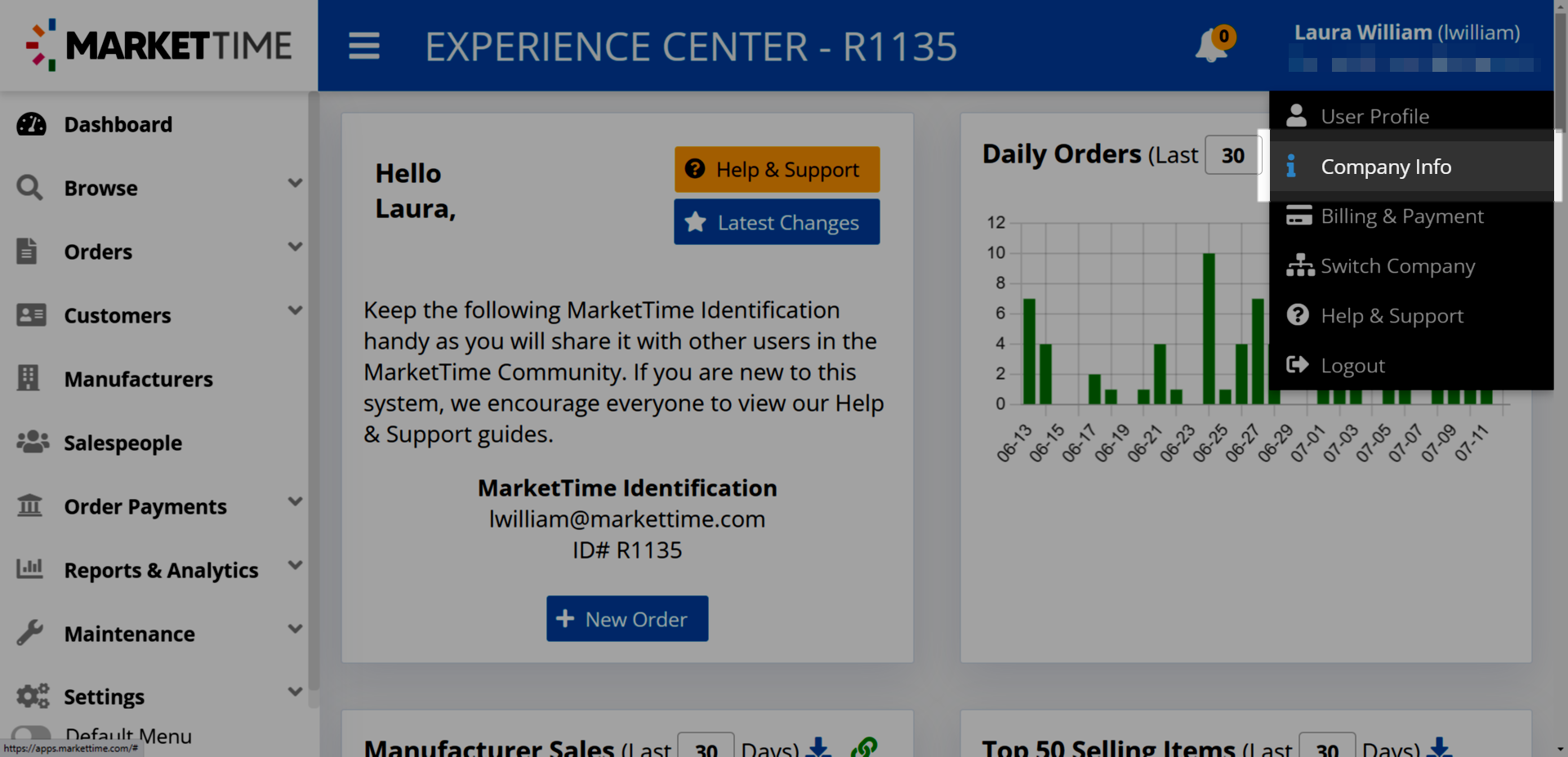Click the New Order button
The width and height of the screenshot is (1568, 757).
coord(626,618)
